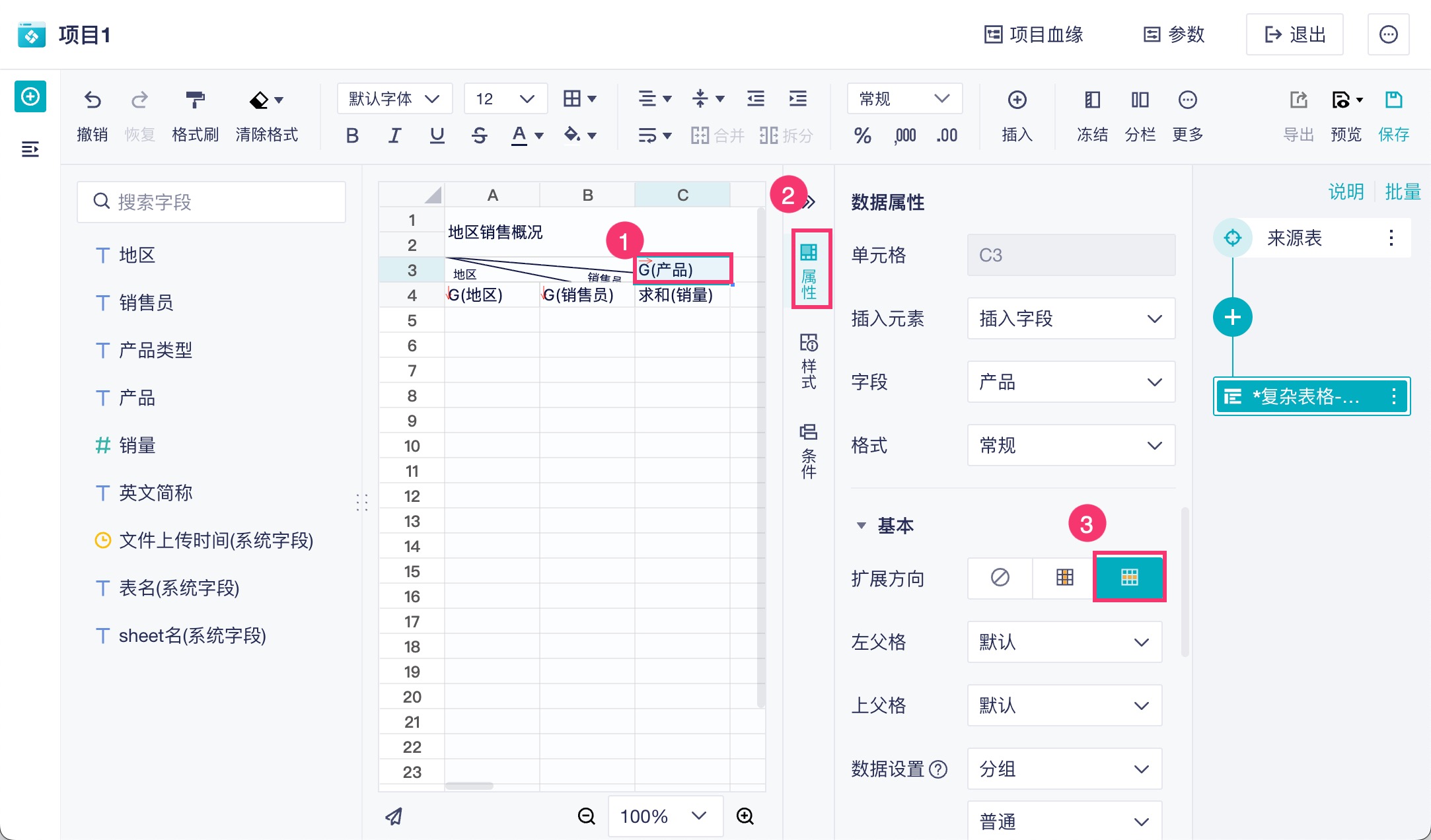Open the 说明 link

(1346, 192)
